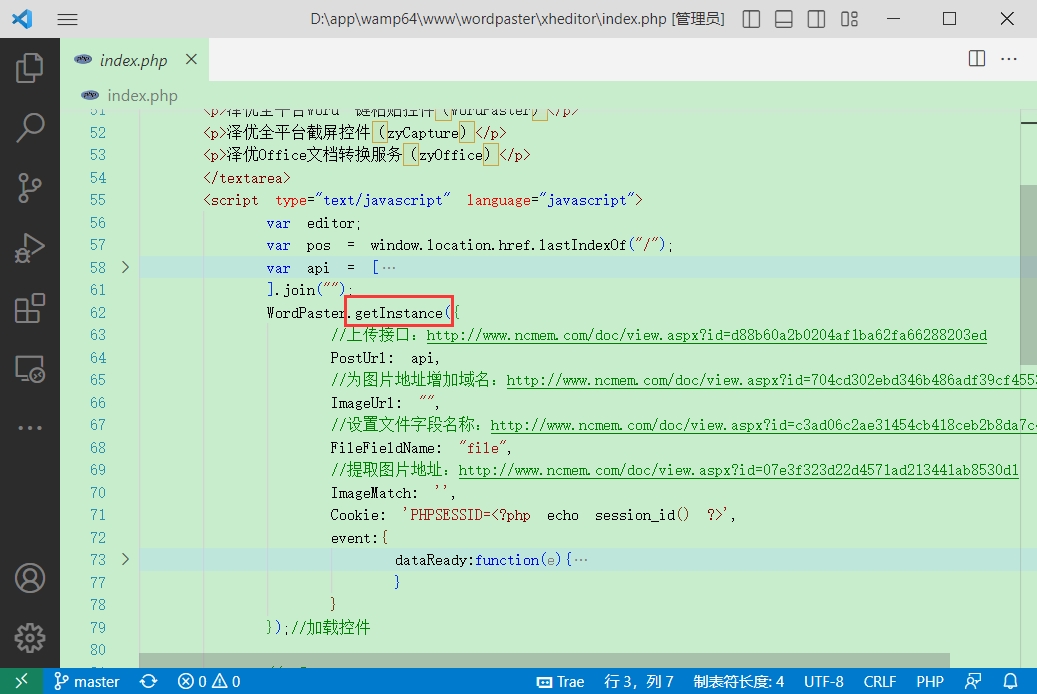Click the master branch in status bar
Image resolution: width=1037 pixels, height=694 pixels.
87,682
